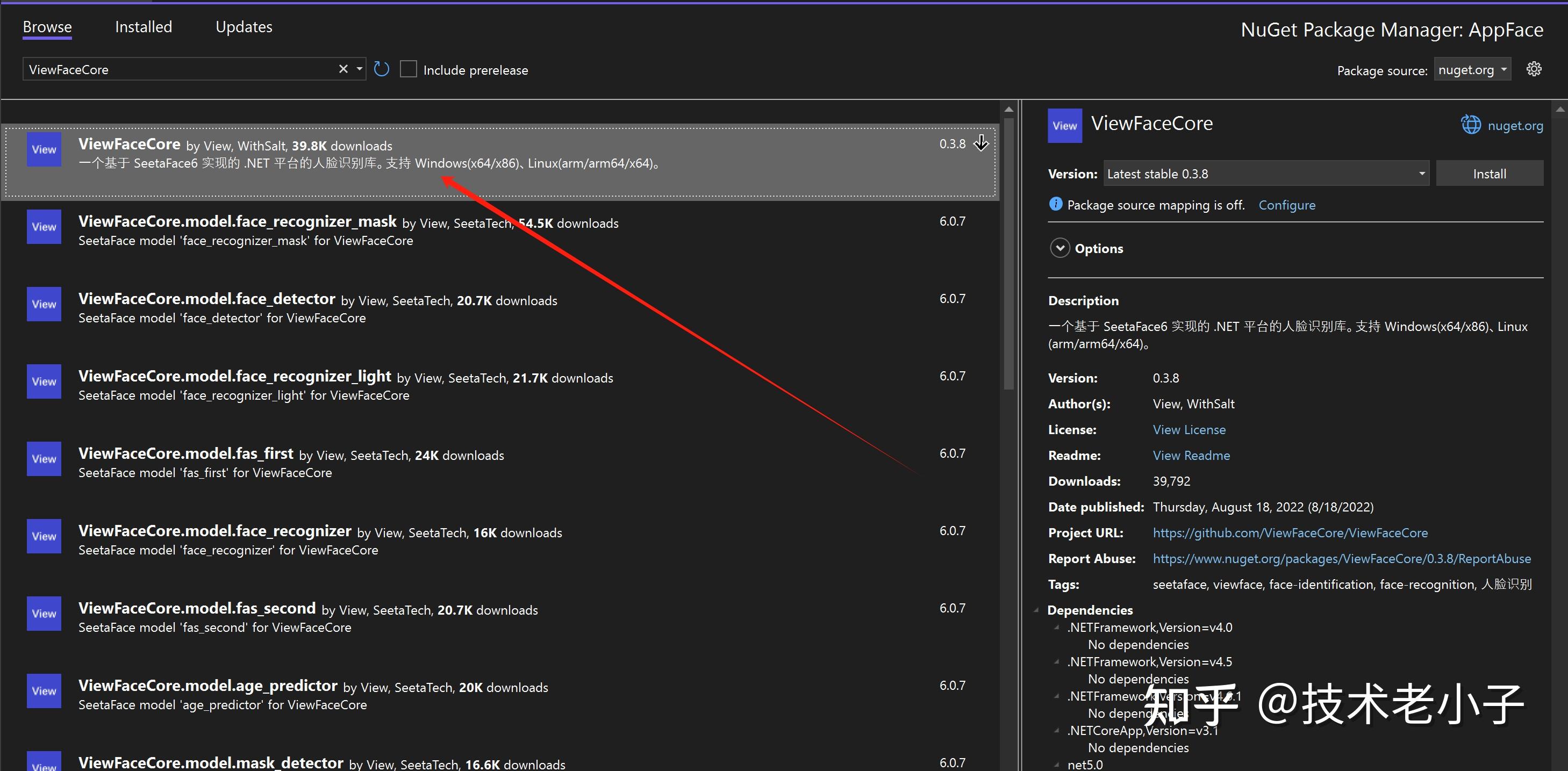Click the nuget.org globe icon

point(1470,125)
